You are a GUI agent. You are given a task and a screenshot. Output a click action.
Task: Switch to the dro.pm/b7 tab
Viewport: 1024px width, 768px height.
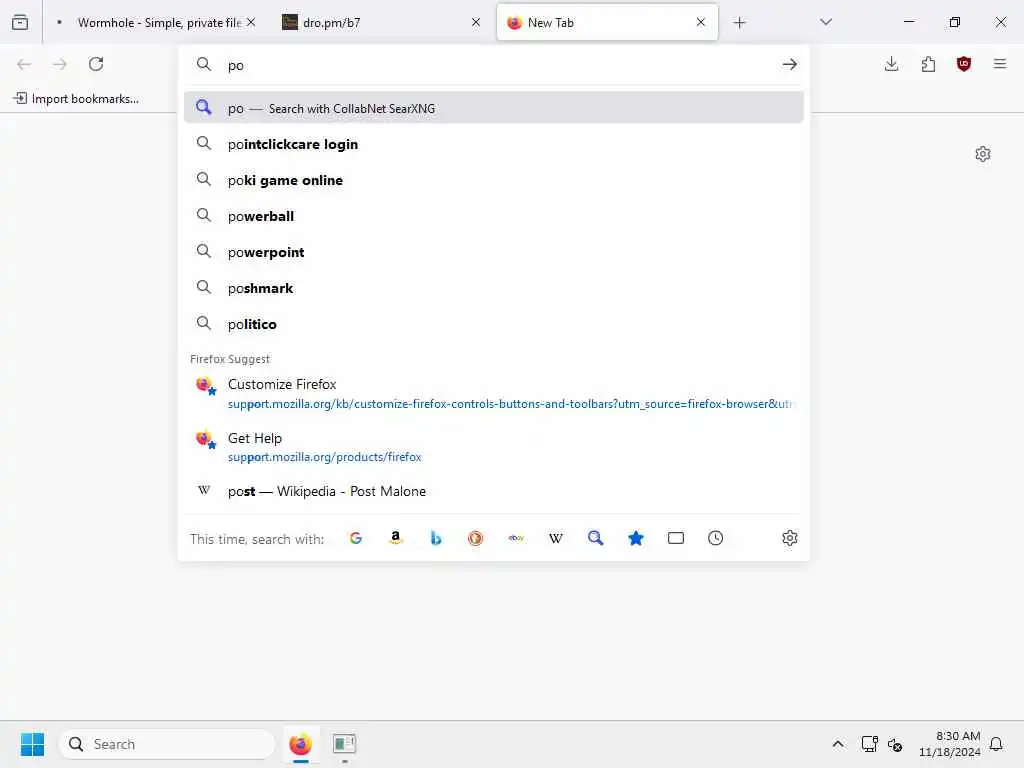pos(382,22)
